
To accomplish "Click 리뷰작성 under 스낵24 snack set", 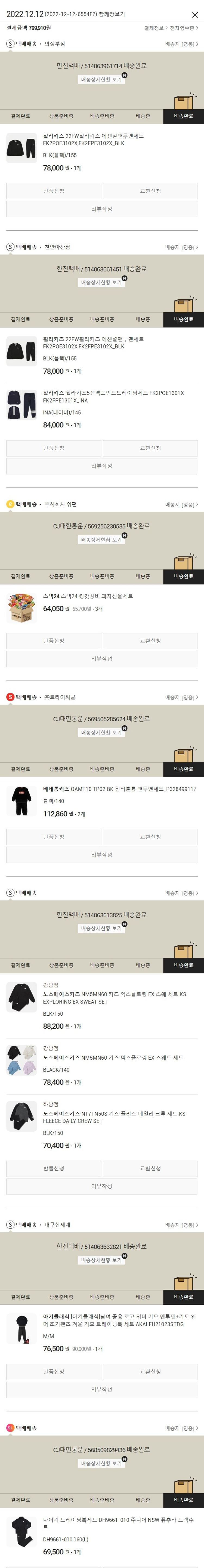I will coord(102,659).
